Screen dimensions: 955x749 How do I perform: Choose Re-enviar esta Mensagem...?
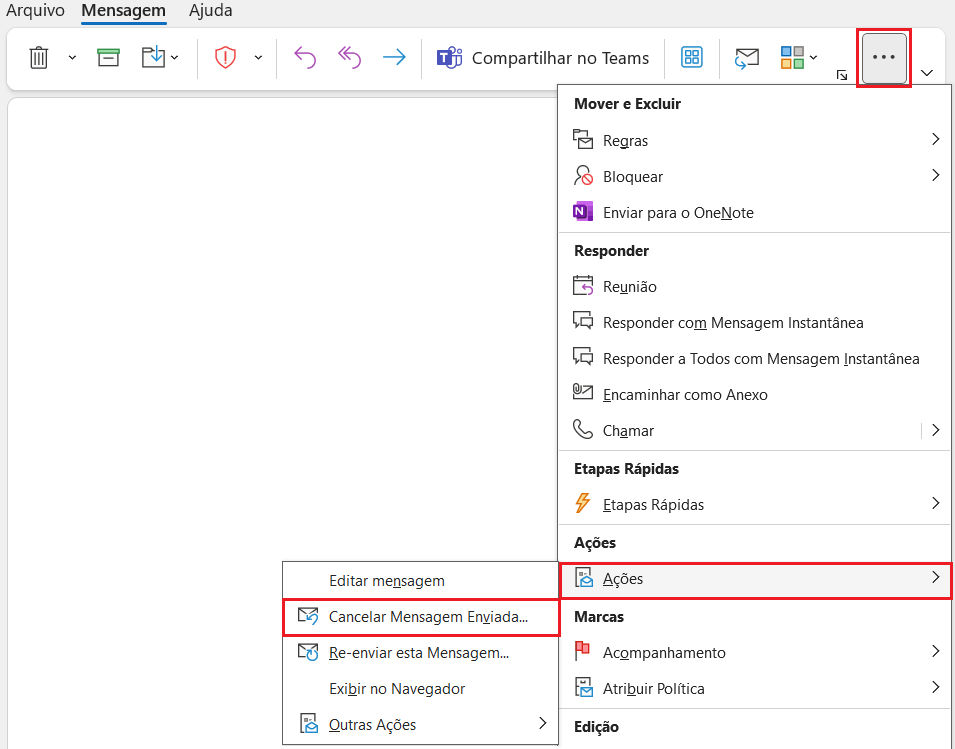420,653
